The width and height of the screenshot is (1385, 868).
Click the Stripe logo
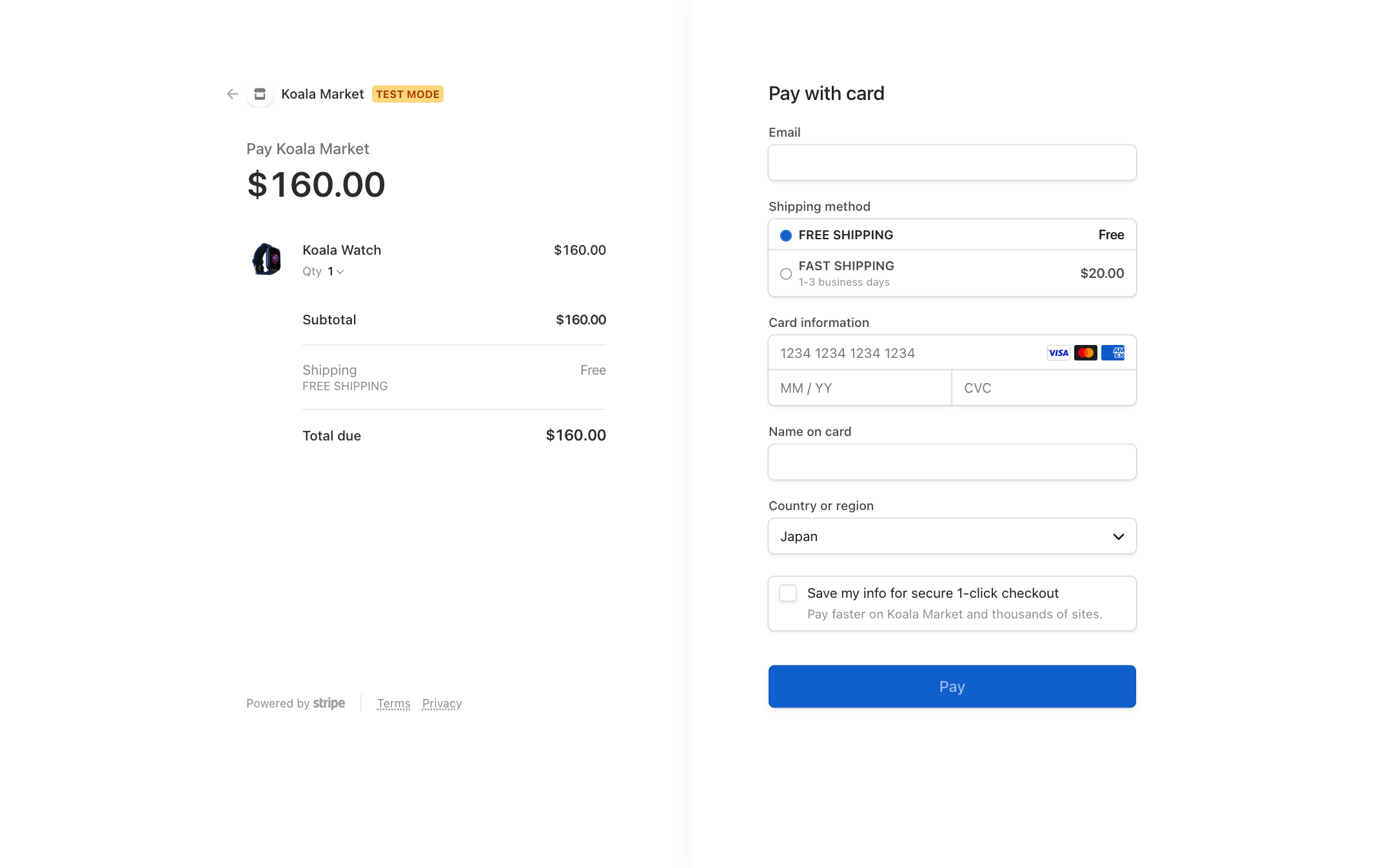[x=329, y=703]
